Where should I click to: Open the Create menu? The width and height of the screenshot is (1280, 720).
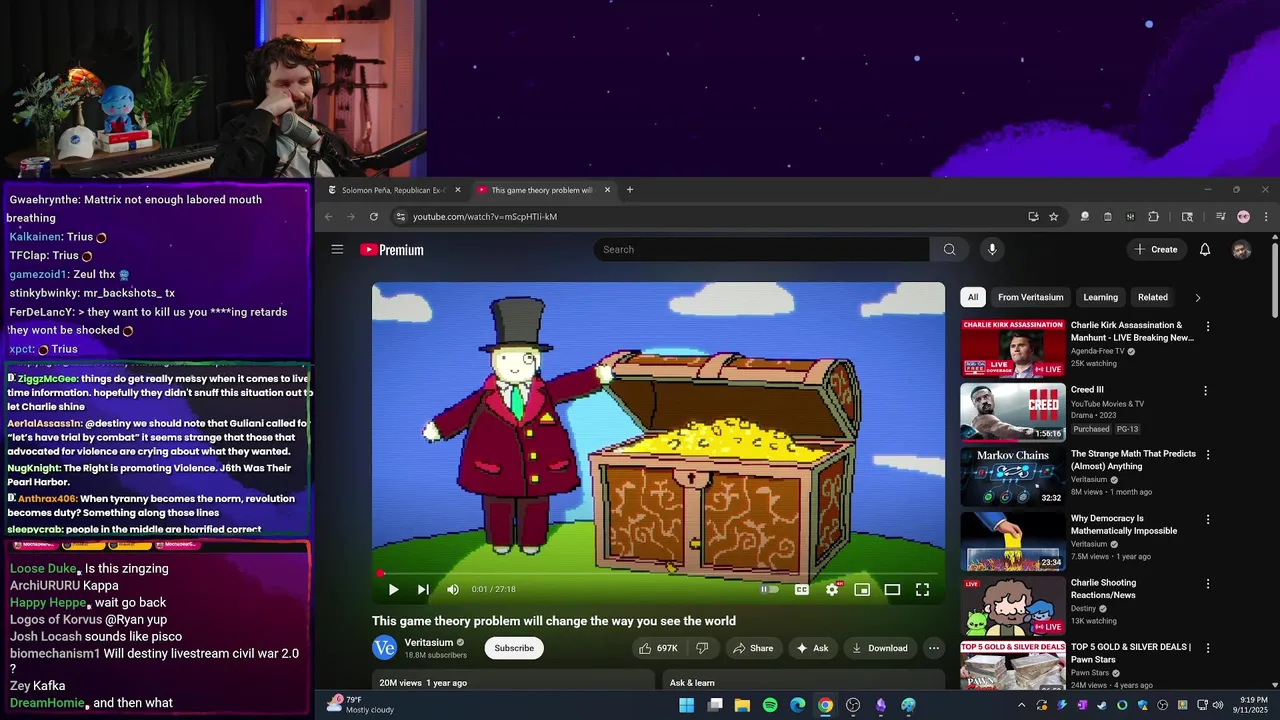pos(1156,249)
